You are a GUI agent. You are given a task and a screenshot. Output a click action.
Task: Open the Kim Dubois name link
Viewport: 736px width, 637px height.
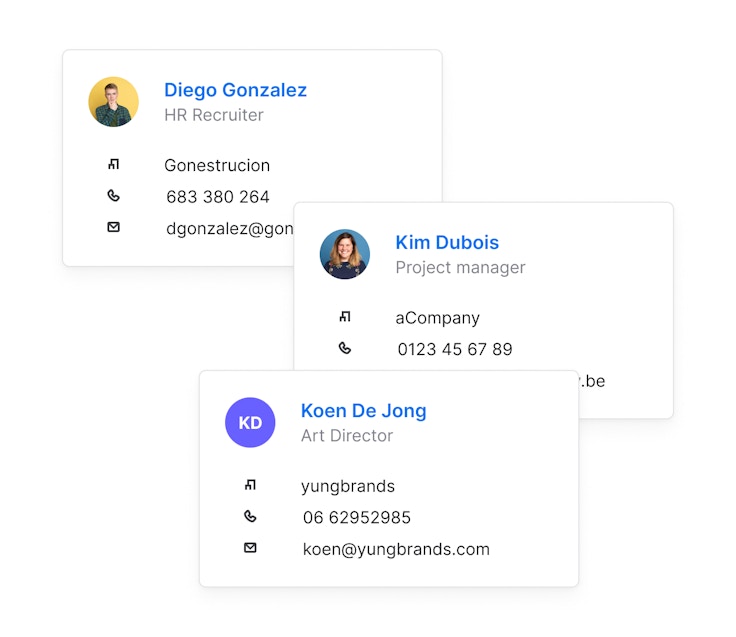coord(447,242)
